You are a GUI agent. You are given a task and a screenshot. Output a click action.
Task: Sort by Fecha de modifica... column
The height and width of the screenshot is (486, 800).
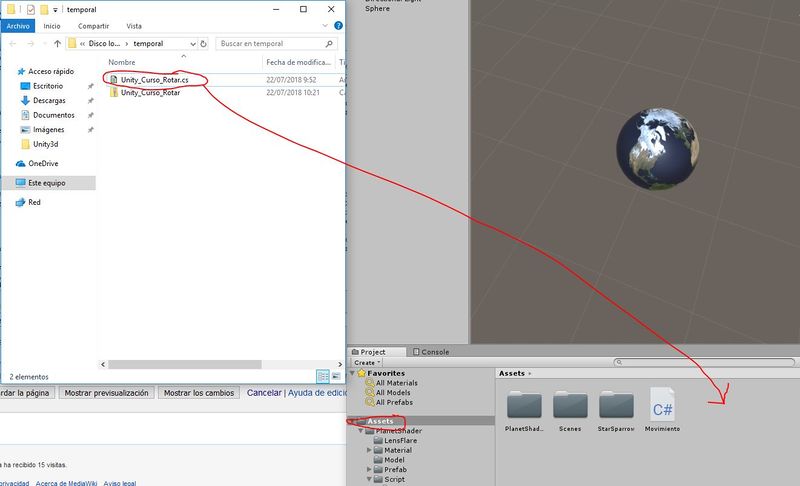tap(299, 62)
